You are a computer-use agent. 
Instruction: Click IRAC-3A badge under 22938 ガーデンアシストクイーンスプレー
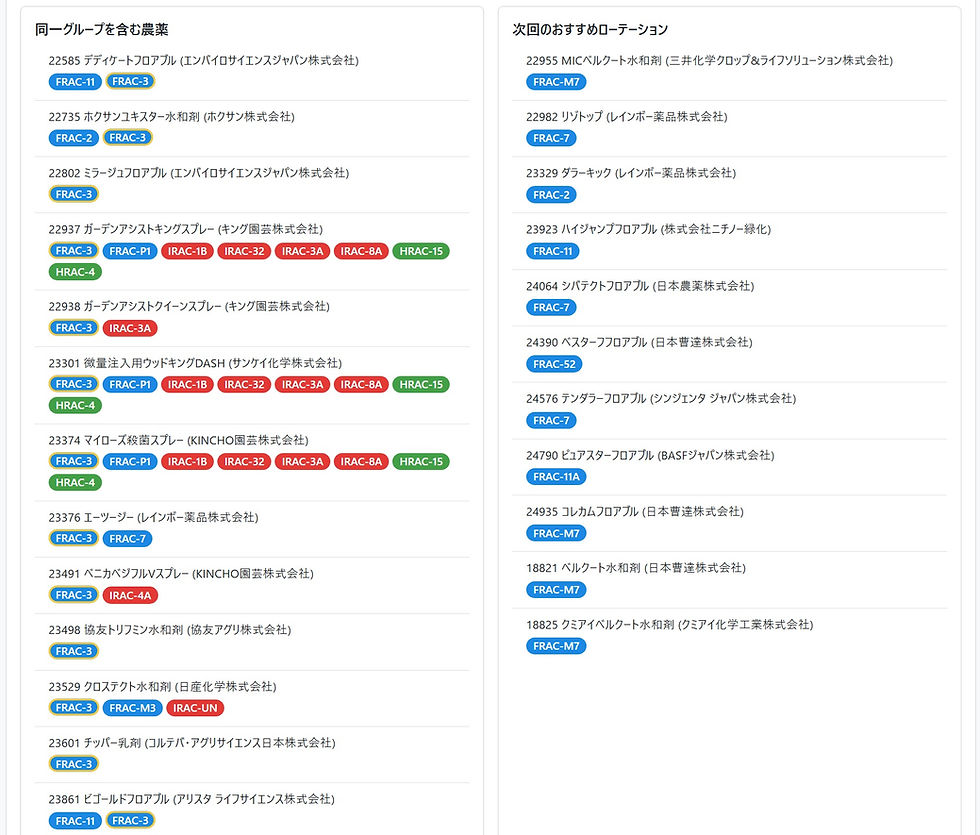pyautogui.click(x=130, y=328)
